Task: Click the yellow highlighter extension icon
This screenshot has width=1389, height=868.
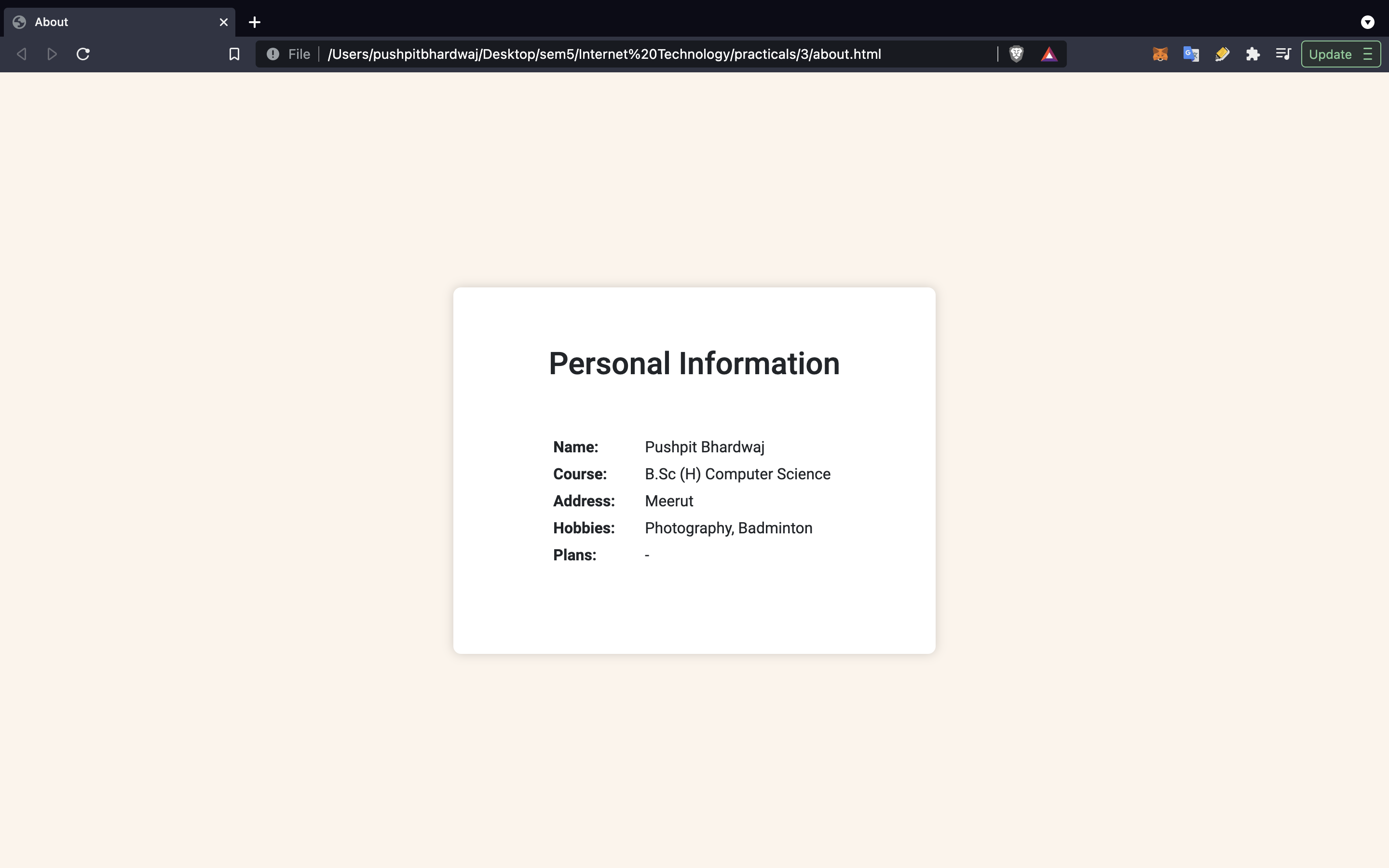Action: [x=1222, y=54]
